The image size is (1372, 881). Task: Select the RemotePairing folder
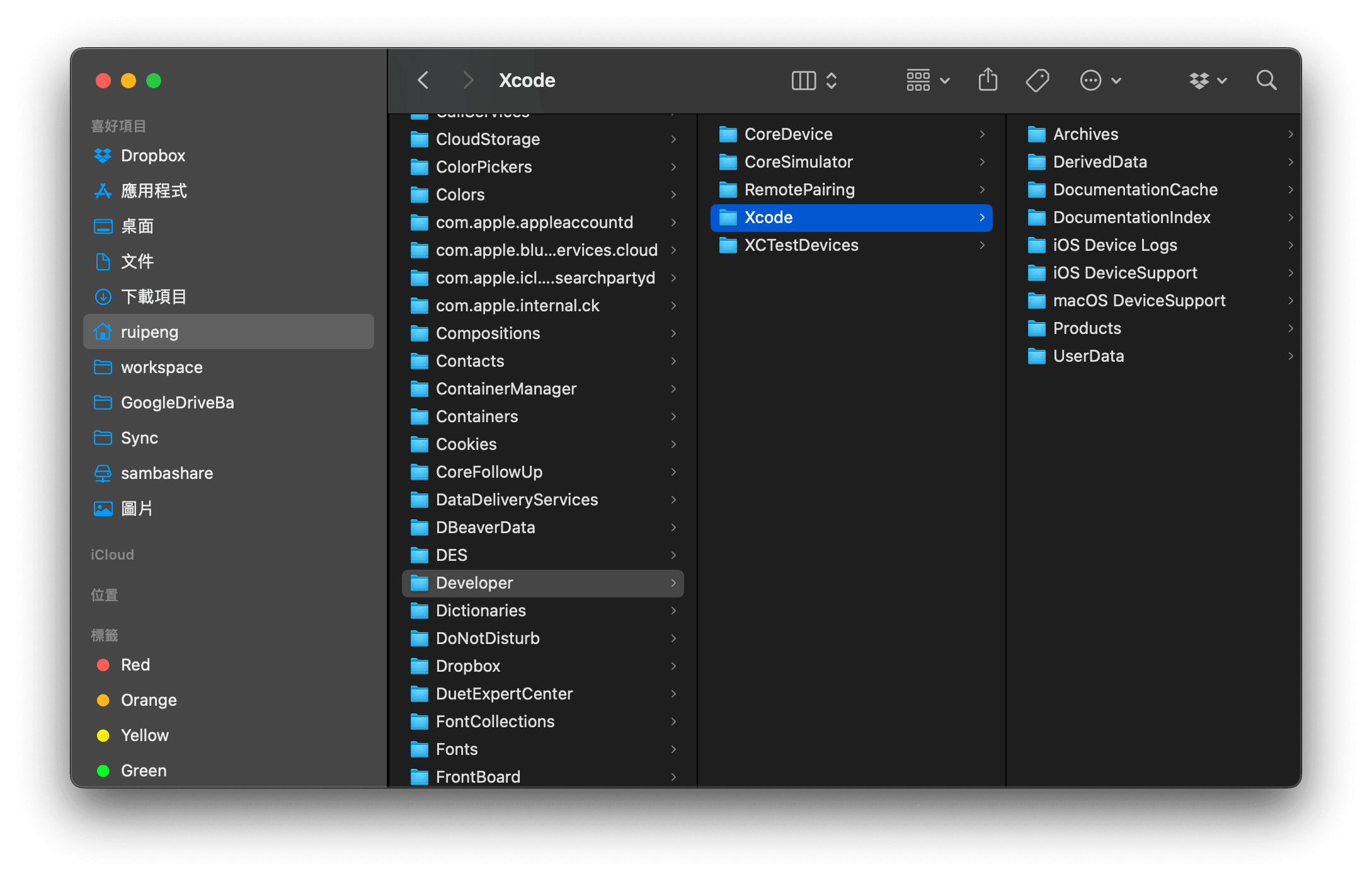tap(852, 190)
